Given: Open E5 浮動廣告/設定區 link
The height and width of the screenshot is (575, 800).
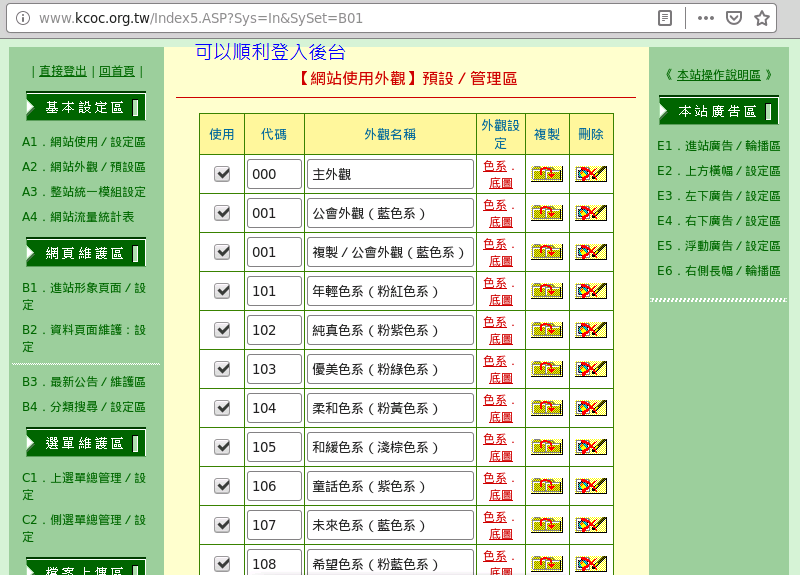Looking at the screenshot, I should click(718, 246).
